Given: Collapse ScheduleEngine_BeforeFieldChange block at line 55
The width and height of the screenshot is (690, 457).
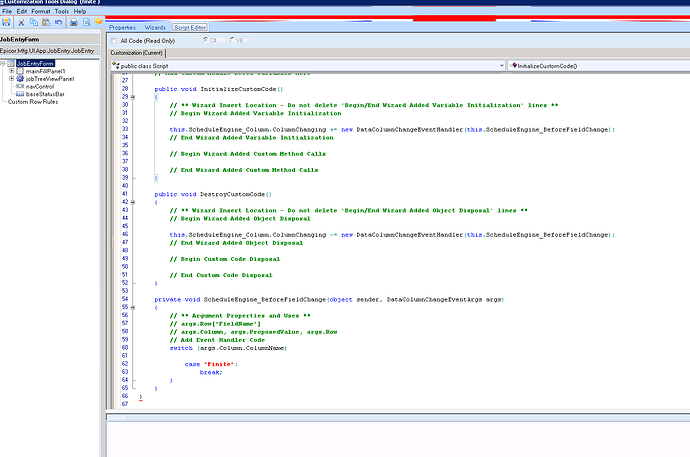Looking at the screenshot, I should (x=133, y=307).
